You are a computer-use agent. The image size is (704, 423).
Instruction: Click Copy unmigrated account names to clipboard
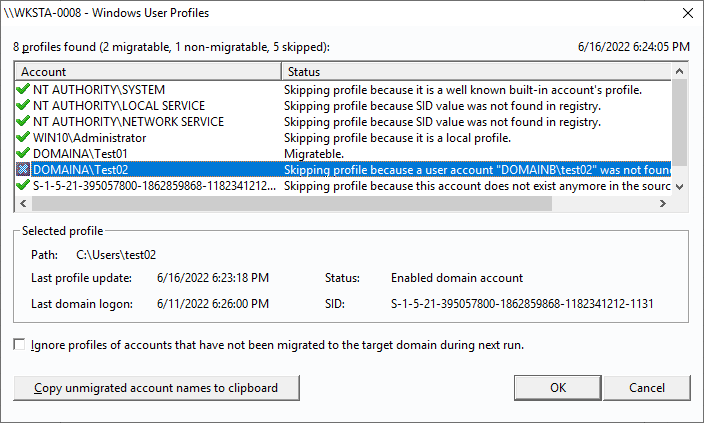156,388
